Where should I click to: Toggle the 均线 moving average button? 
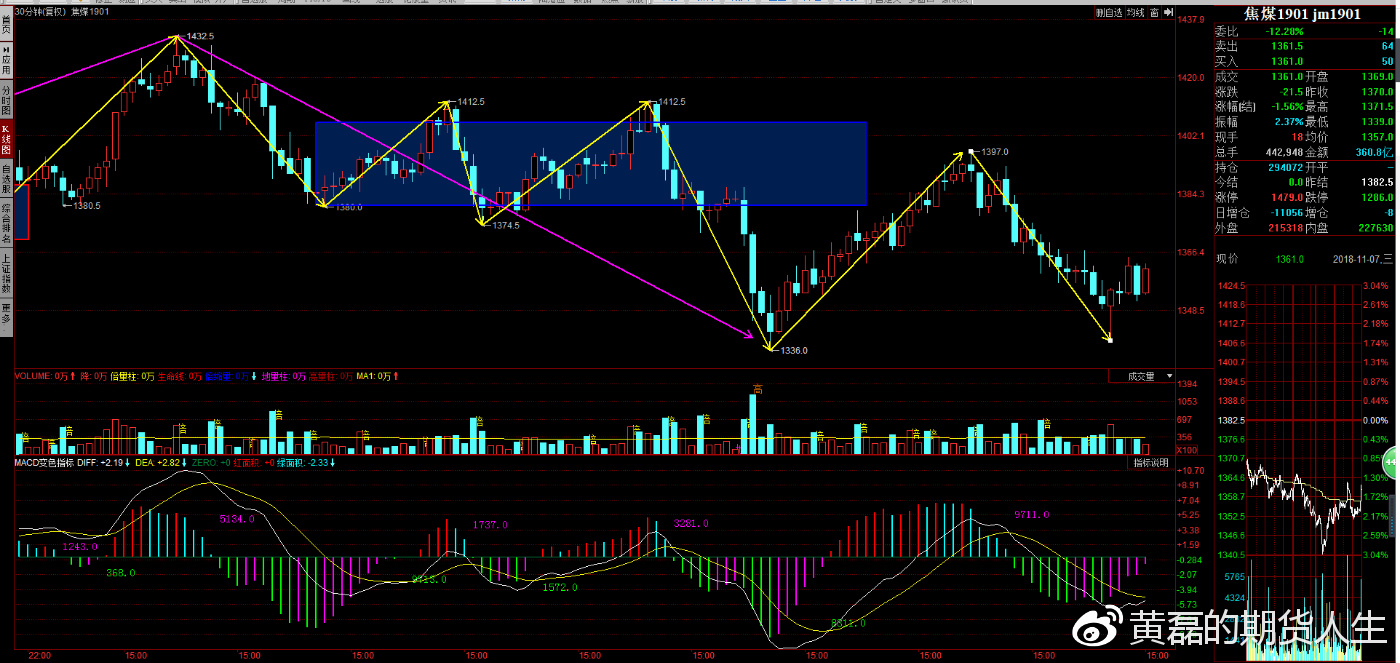tap(1134, 13)
